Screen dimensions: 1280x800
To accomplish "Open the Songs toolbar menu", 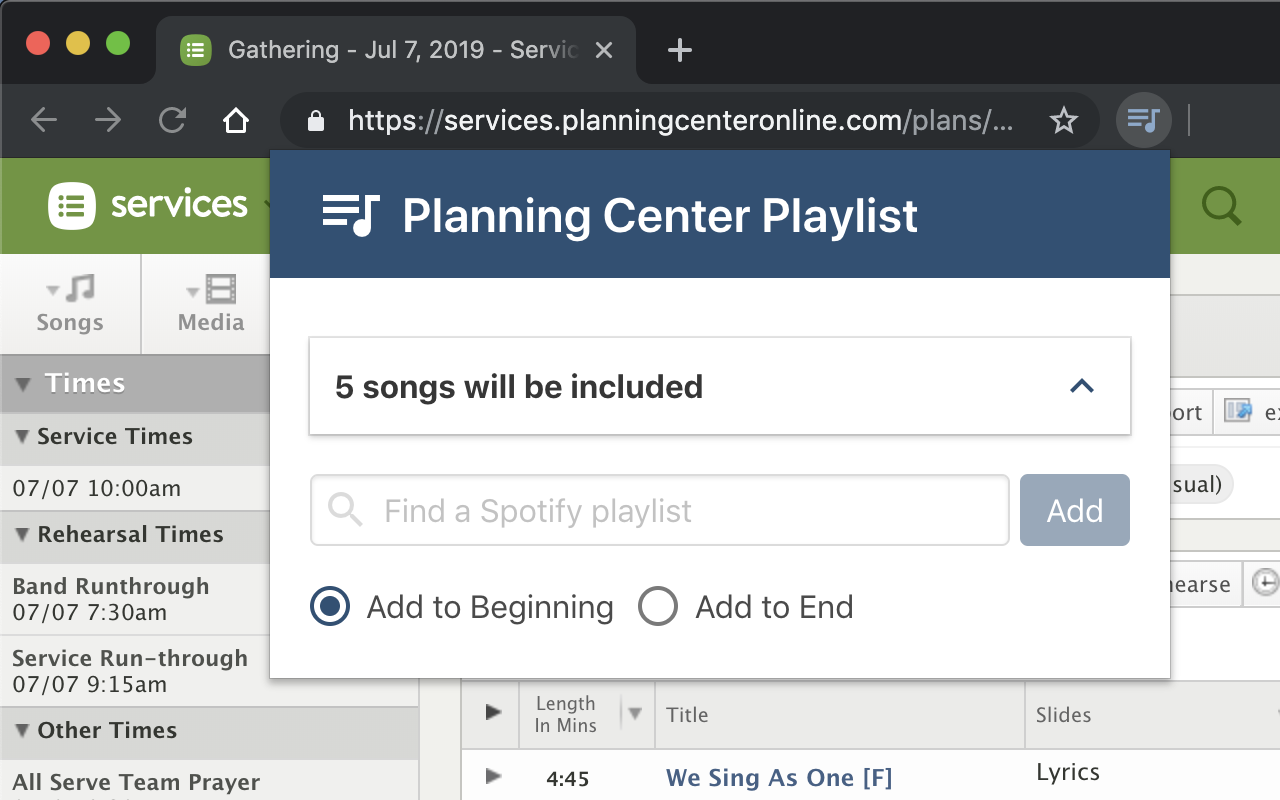I will click(x=70, y=304).
